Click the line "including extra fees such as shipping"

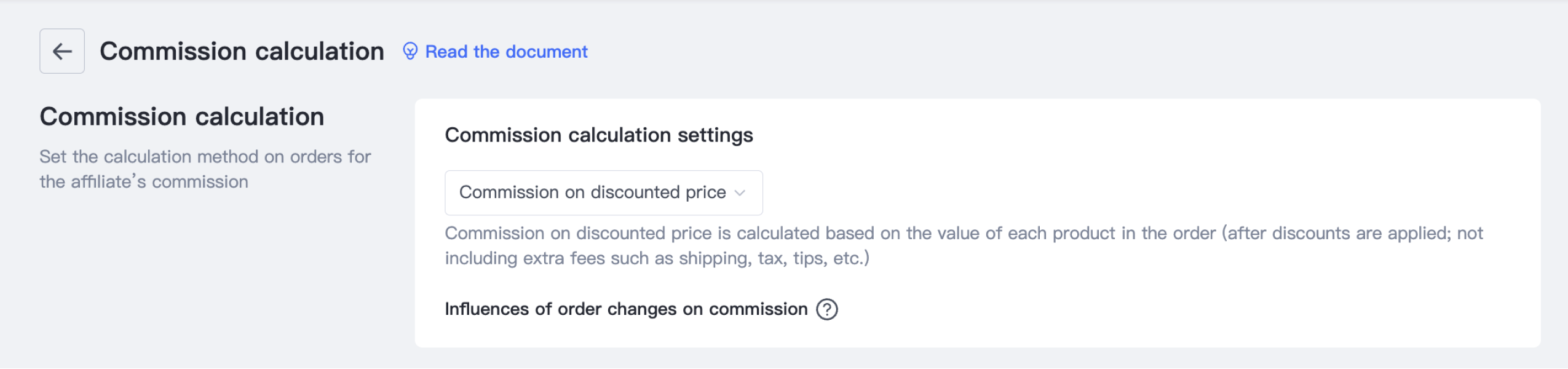tap(657, 258)
